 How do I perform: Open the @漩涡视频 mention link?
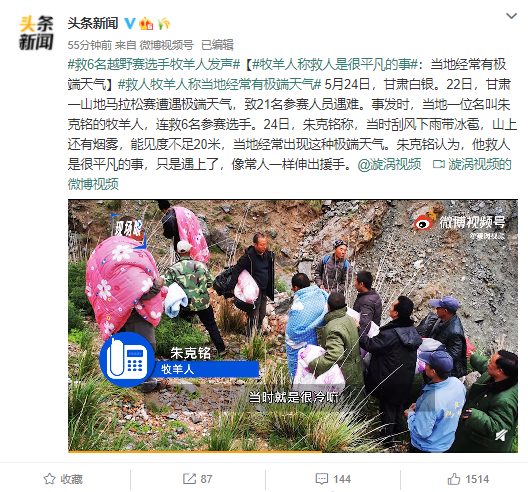(389, 164)
